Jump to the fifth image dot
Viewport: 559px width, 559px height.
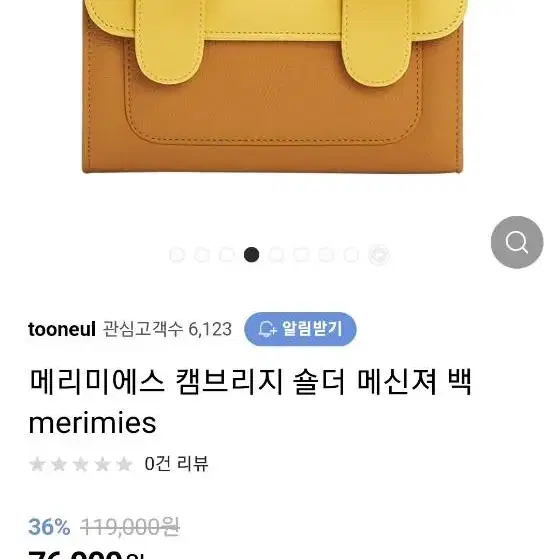[x=276, y=255]
